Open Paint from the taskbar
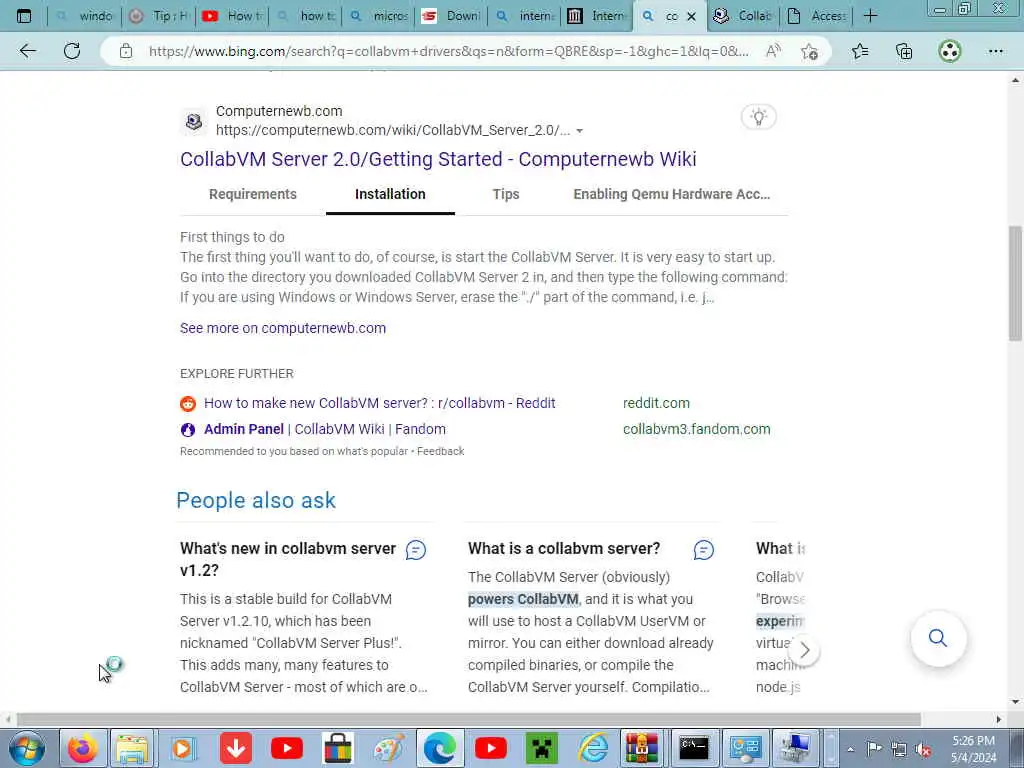 (x=389, y=748)
